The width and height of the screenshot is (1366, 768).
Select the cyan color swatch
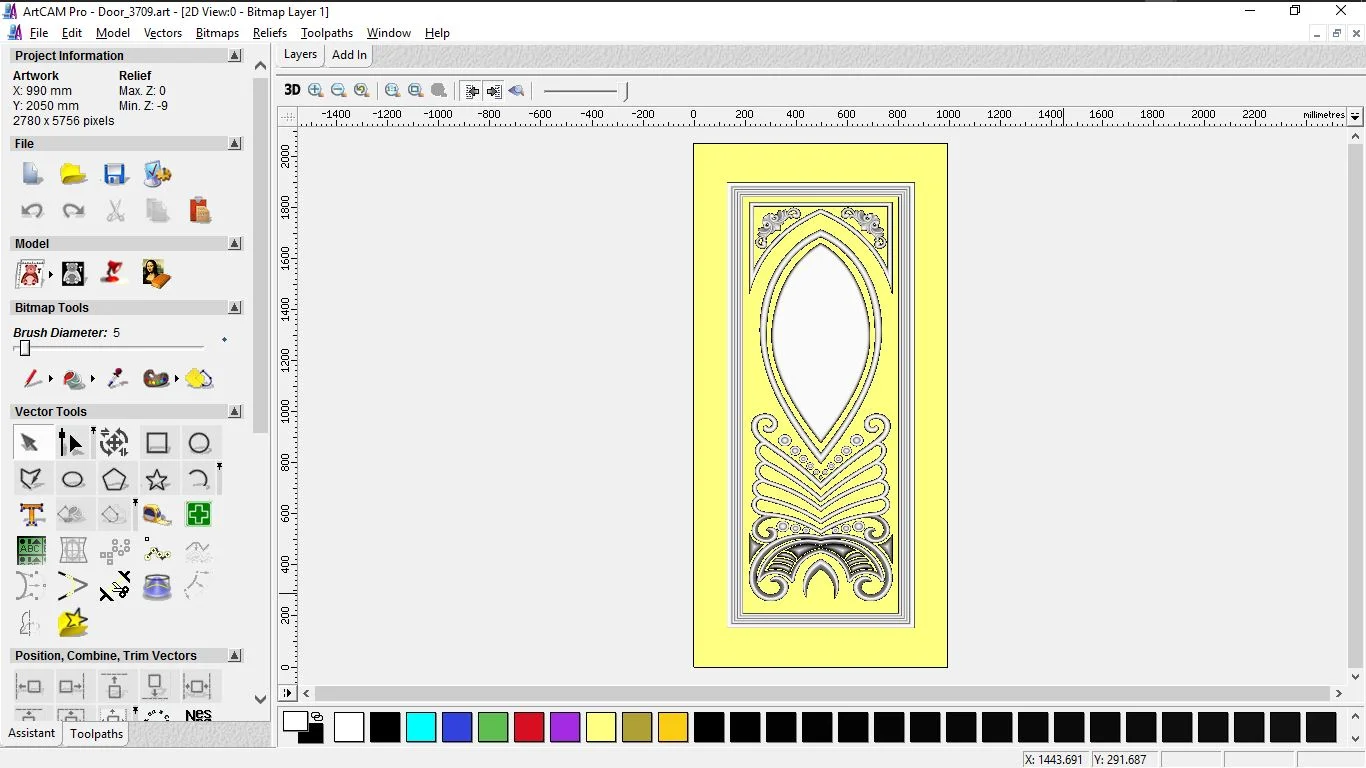point(421,727)
